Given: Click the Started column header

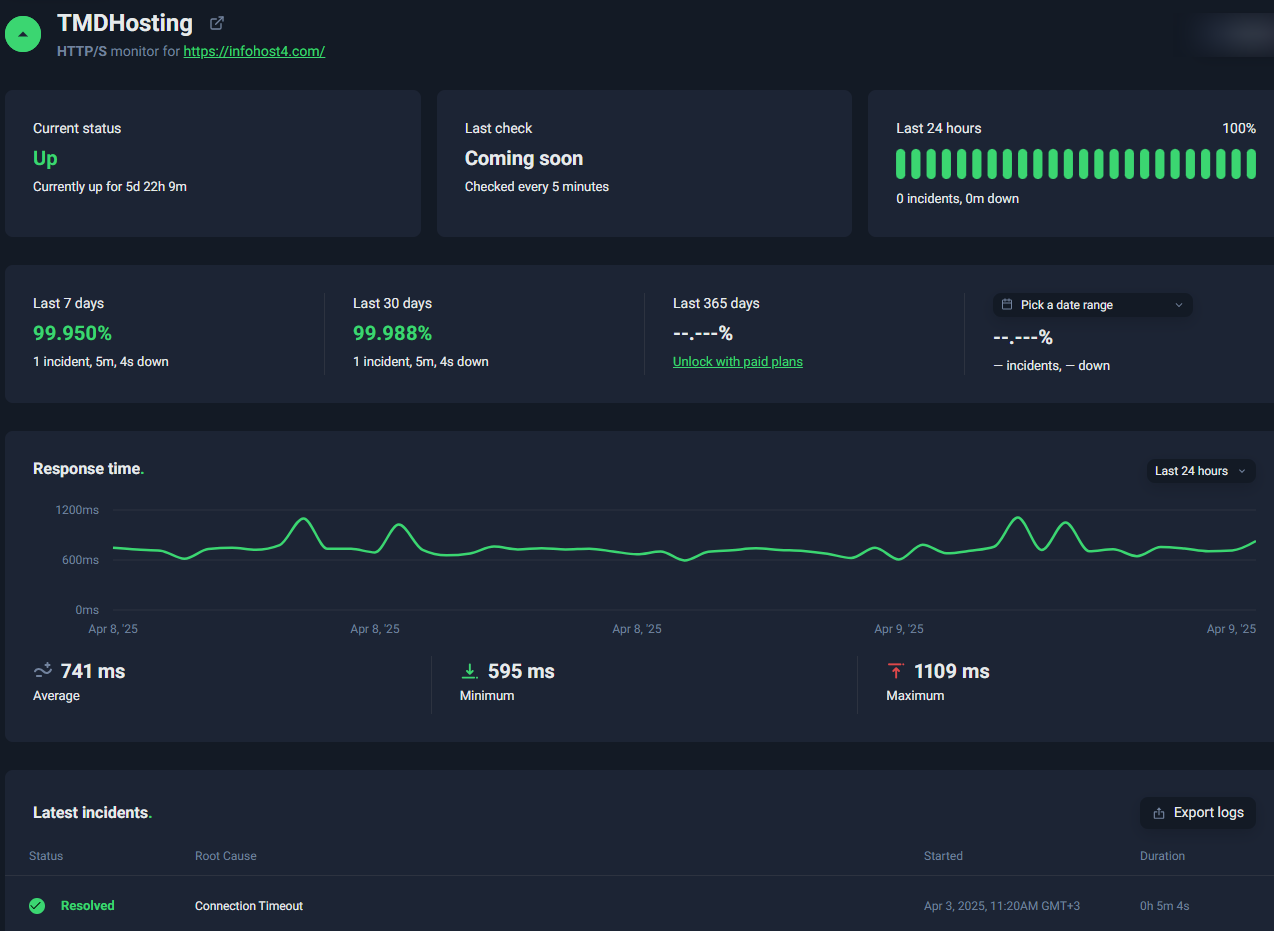Looking at the screenshot, I should 943,856.
